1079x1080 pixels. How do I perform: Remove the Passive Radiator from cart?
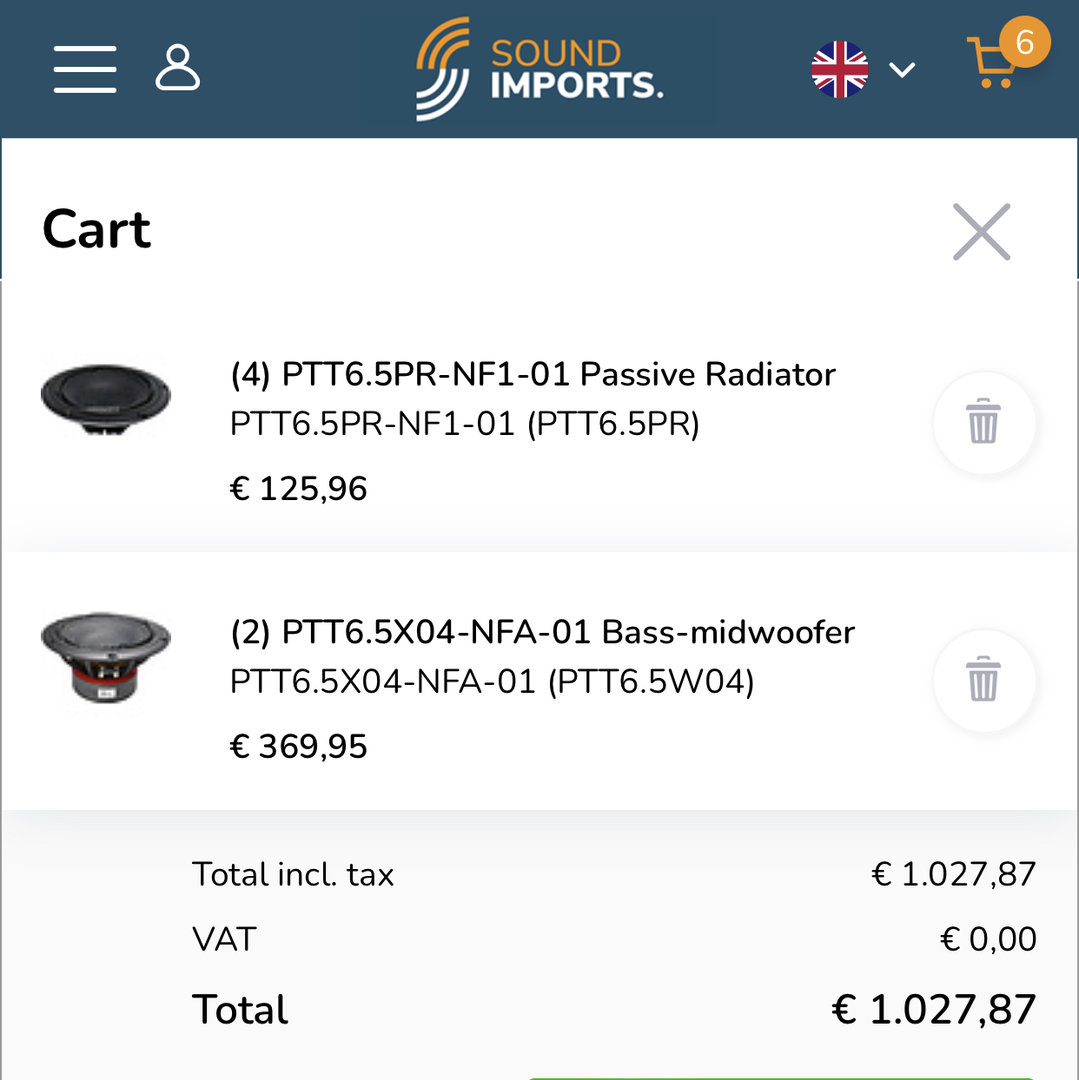tap(984, 422)
